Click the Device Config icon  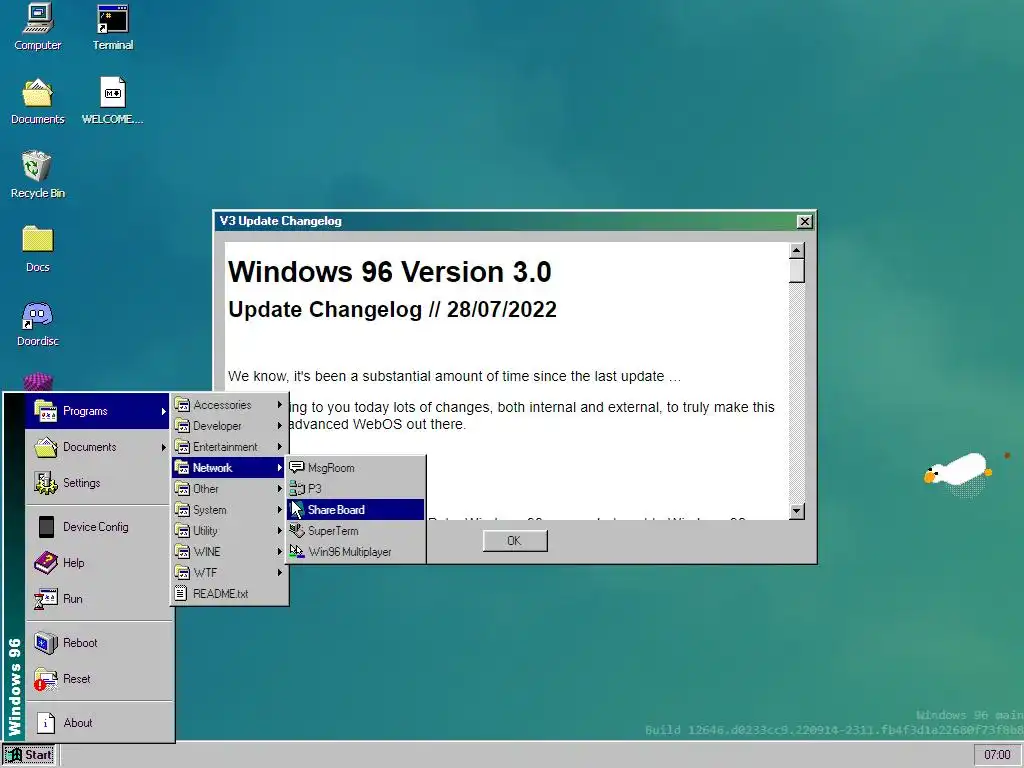pyautogui.click(x=46, y=527)
